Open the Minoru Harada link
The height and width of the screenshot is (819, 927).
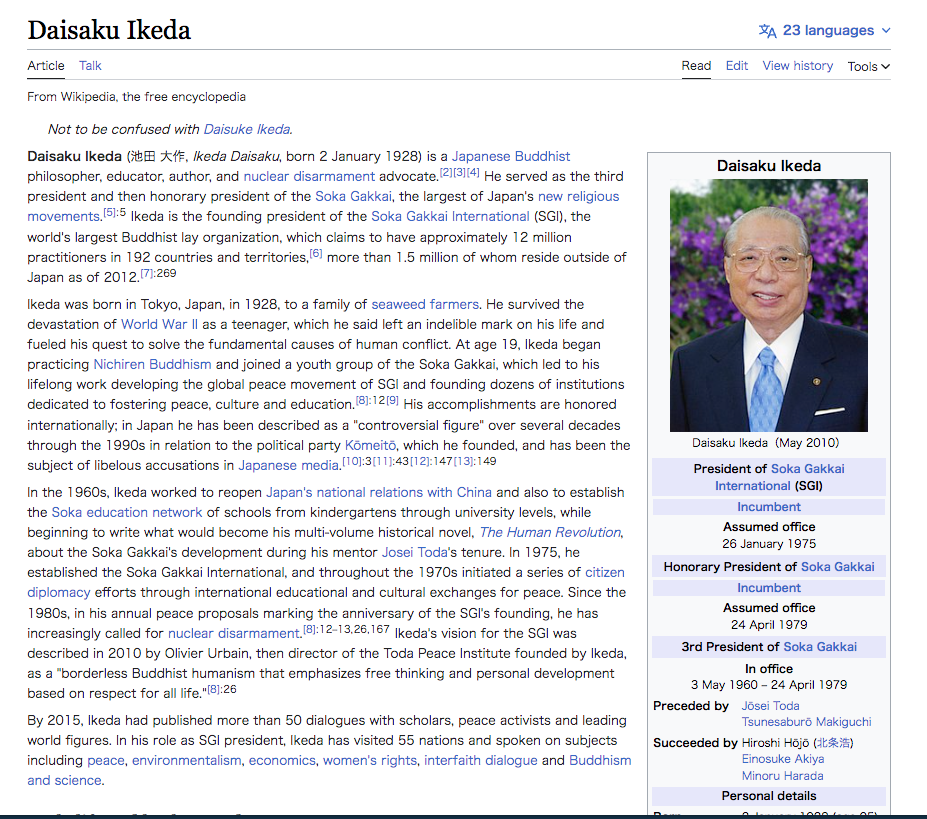783,776
